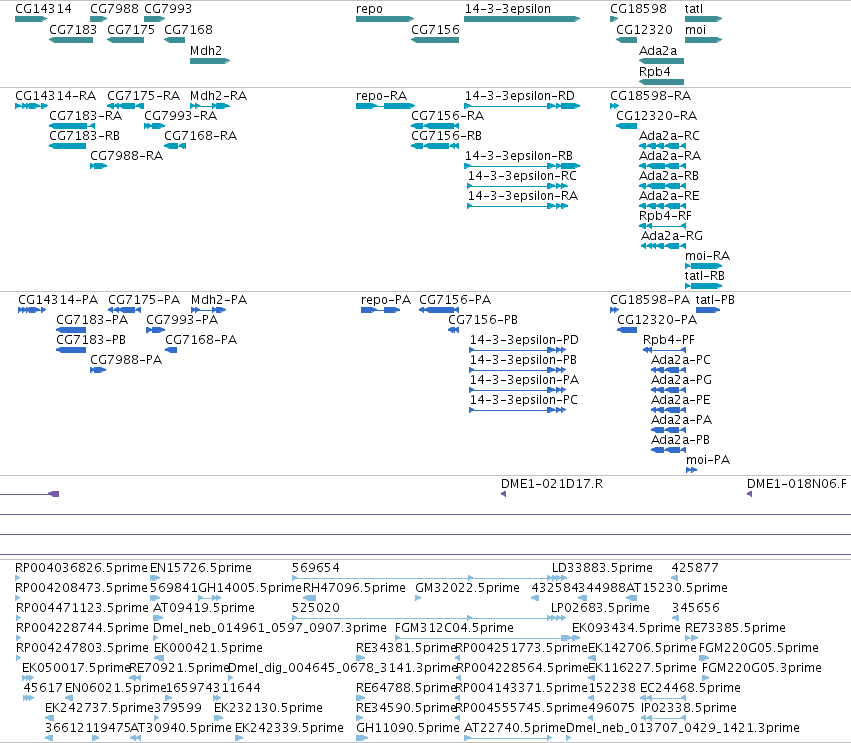Click the CG7988-RA transcript
Image resolution: width=851 pixels, height=743 pixels.
click(98, 166)
